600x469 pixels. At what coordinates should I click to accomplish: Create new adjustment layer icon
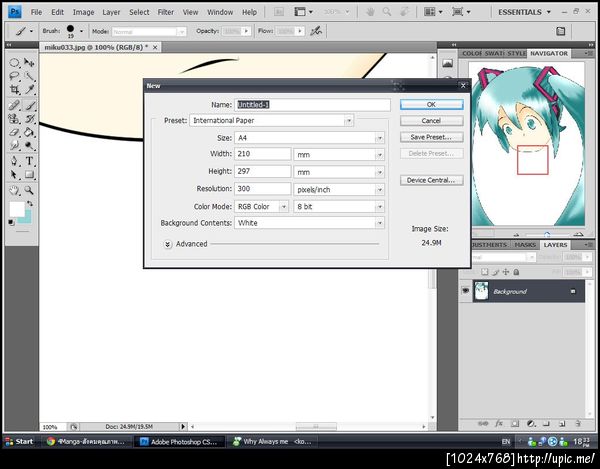pos(531,423)
